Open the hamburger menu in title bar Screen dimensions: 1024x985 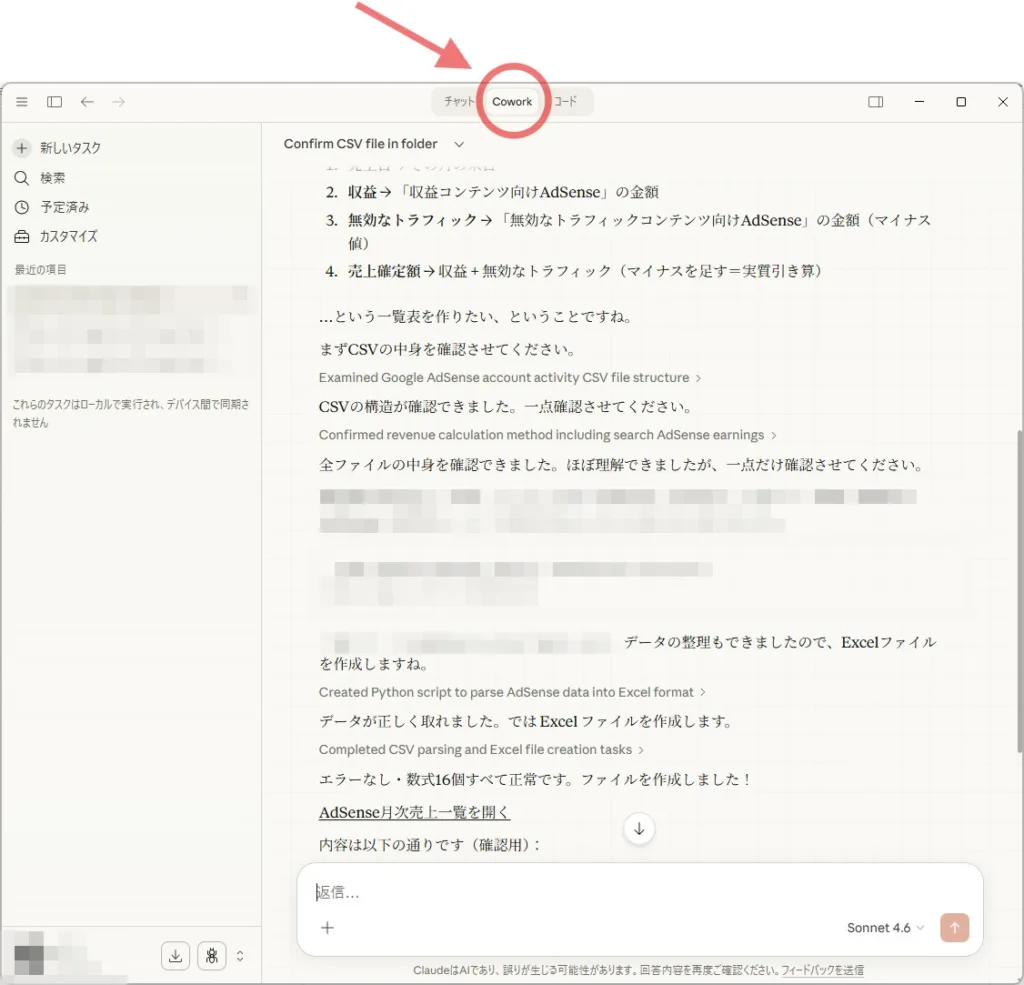point(22,102)
